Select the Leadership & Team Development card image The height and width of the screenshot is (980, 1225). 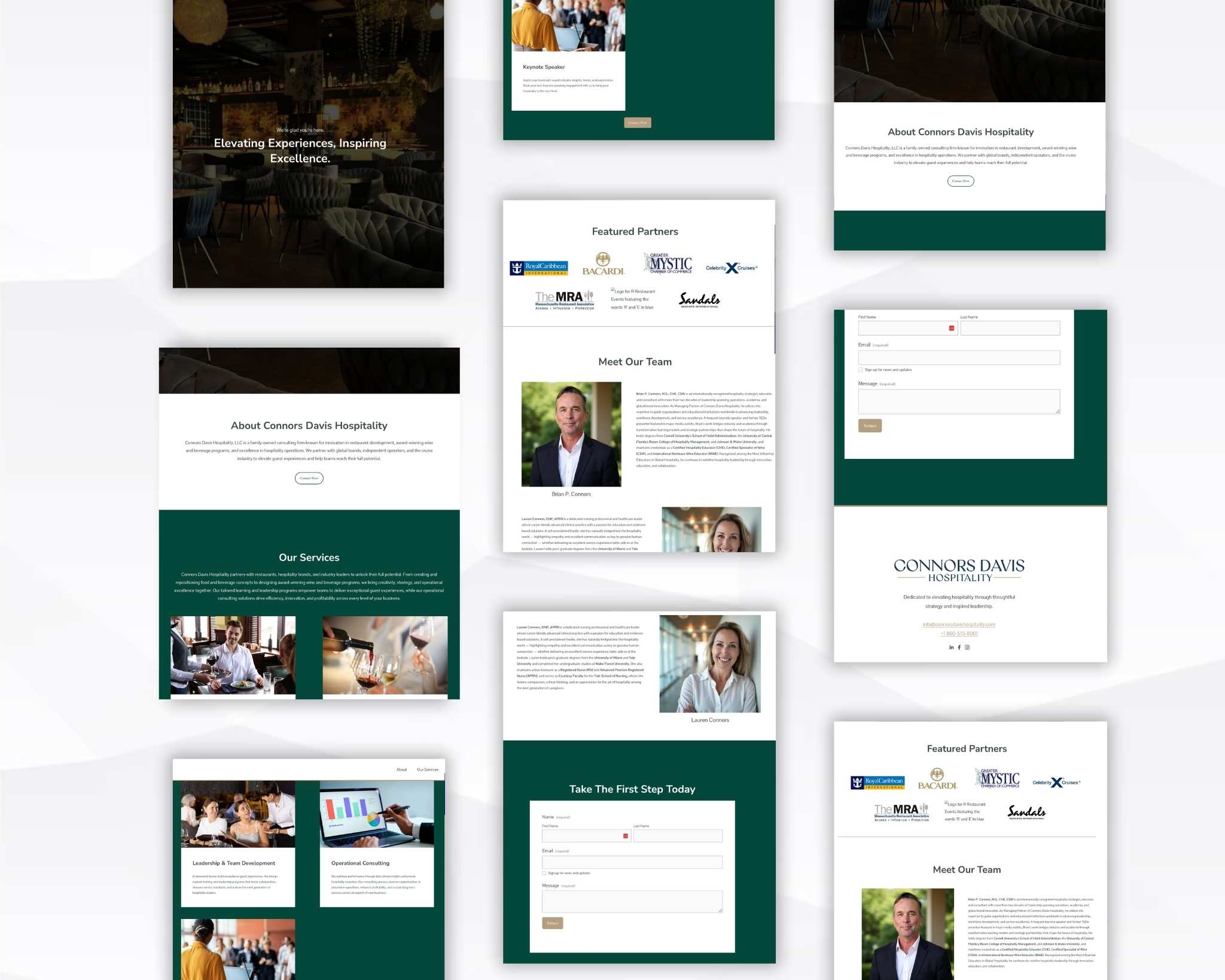click(238, 814)
